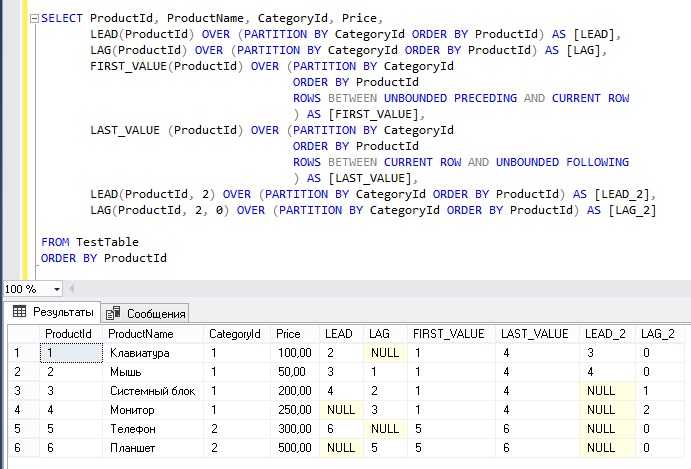
Task: Click the grid's top-left select-all corner
Action: [x=19, y=334]
